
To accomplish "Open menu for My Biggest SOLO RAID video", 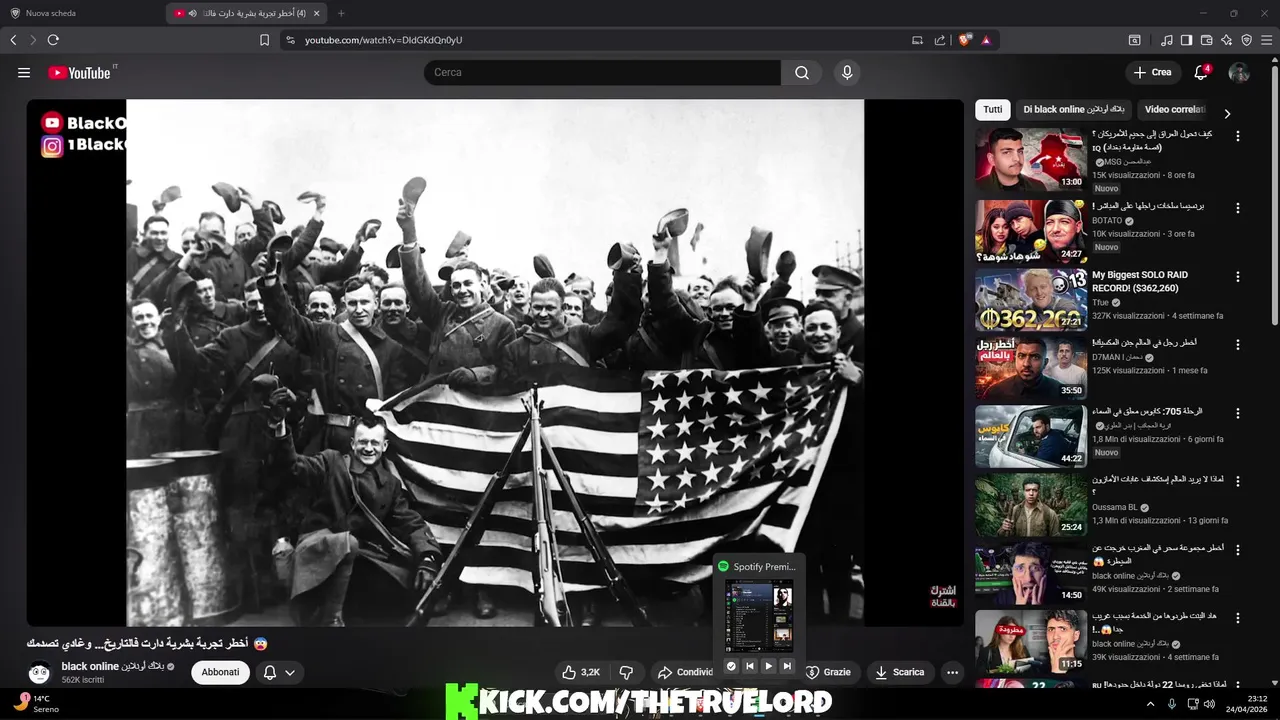I will [1238, 276].
